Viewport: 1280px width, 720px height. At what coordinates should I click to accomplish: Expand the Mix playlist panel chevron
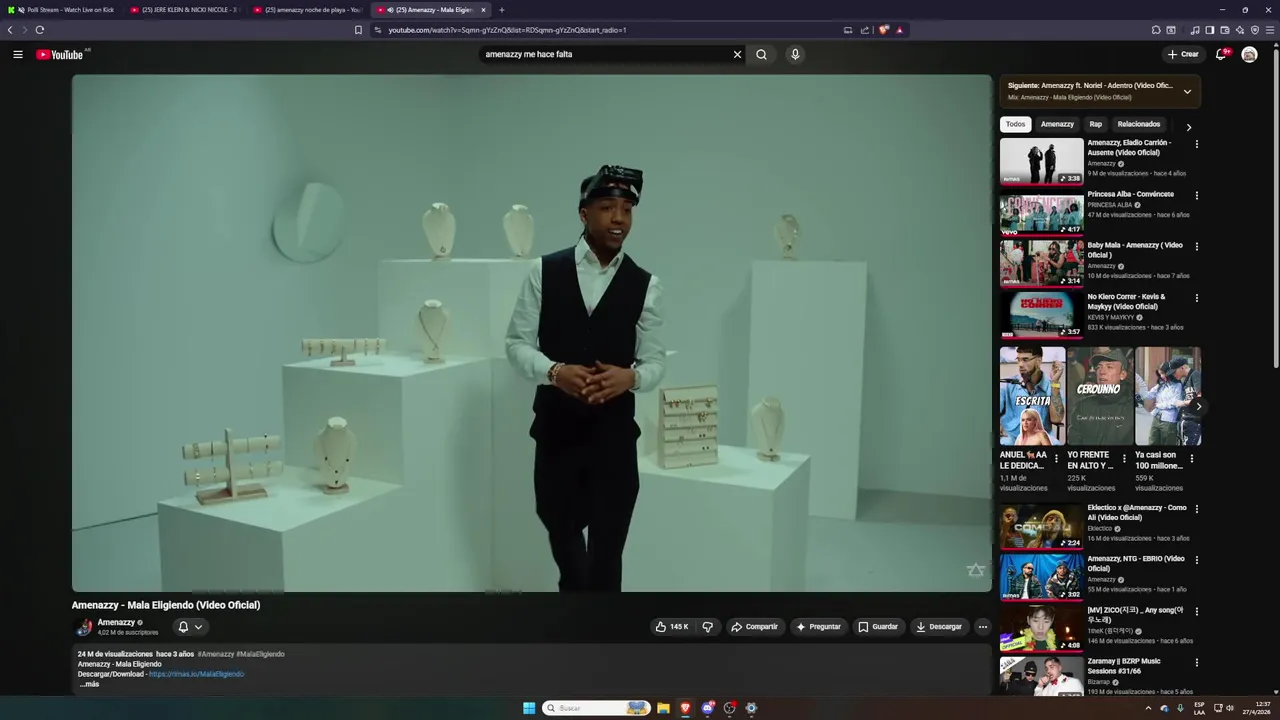[x=1187, y=91]
